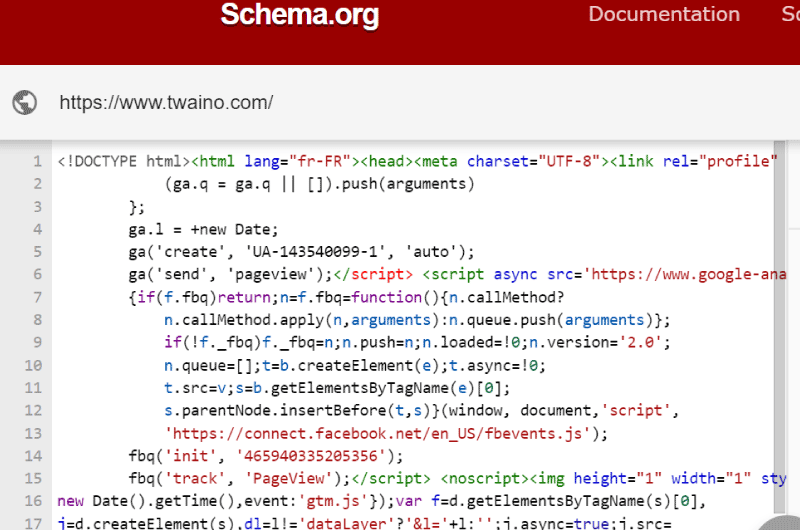Click the fbevents.js URL string
Screen dimensions: 800x530
[x=378, y=434]
